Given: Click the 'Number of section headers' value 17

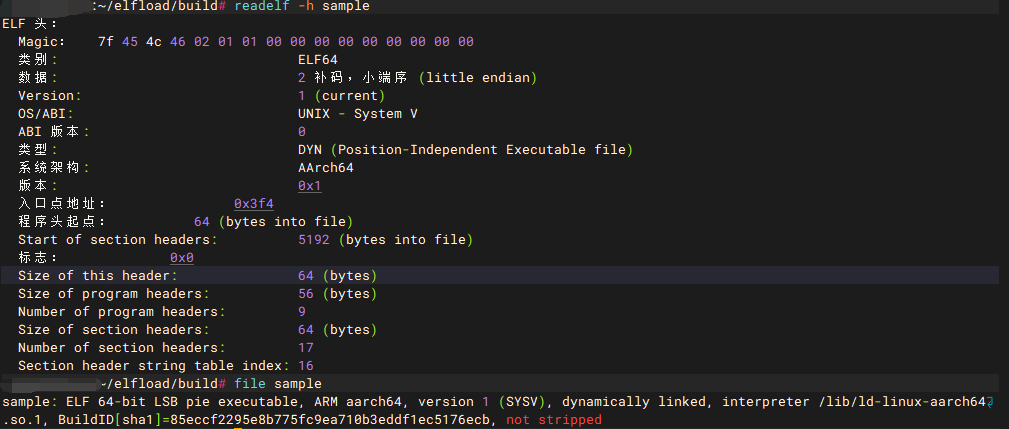Looking at the screenshot, I should click(305, 348).
